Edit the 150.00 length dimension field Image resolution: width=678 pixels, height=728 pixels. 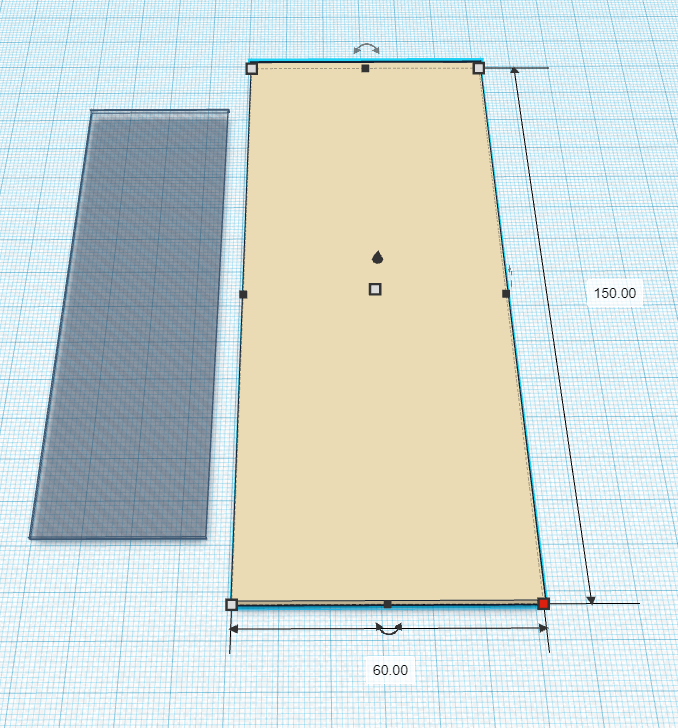pos(615,293)
